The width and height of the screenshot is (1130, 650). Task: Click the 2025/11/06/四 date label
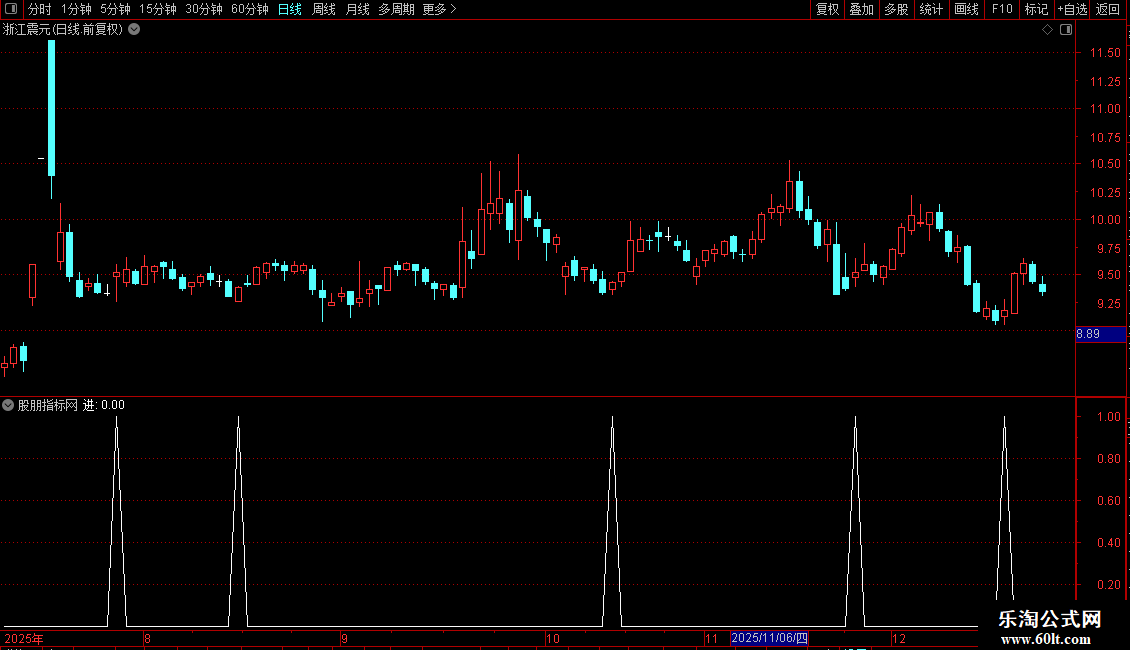point(769,638)
